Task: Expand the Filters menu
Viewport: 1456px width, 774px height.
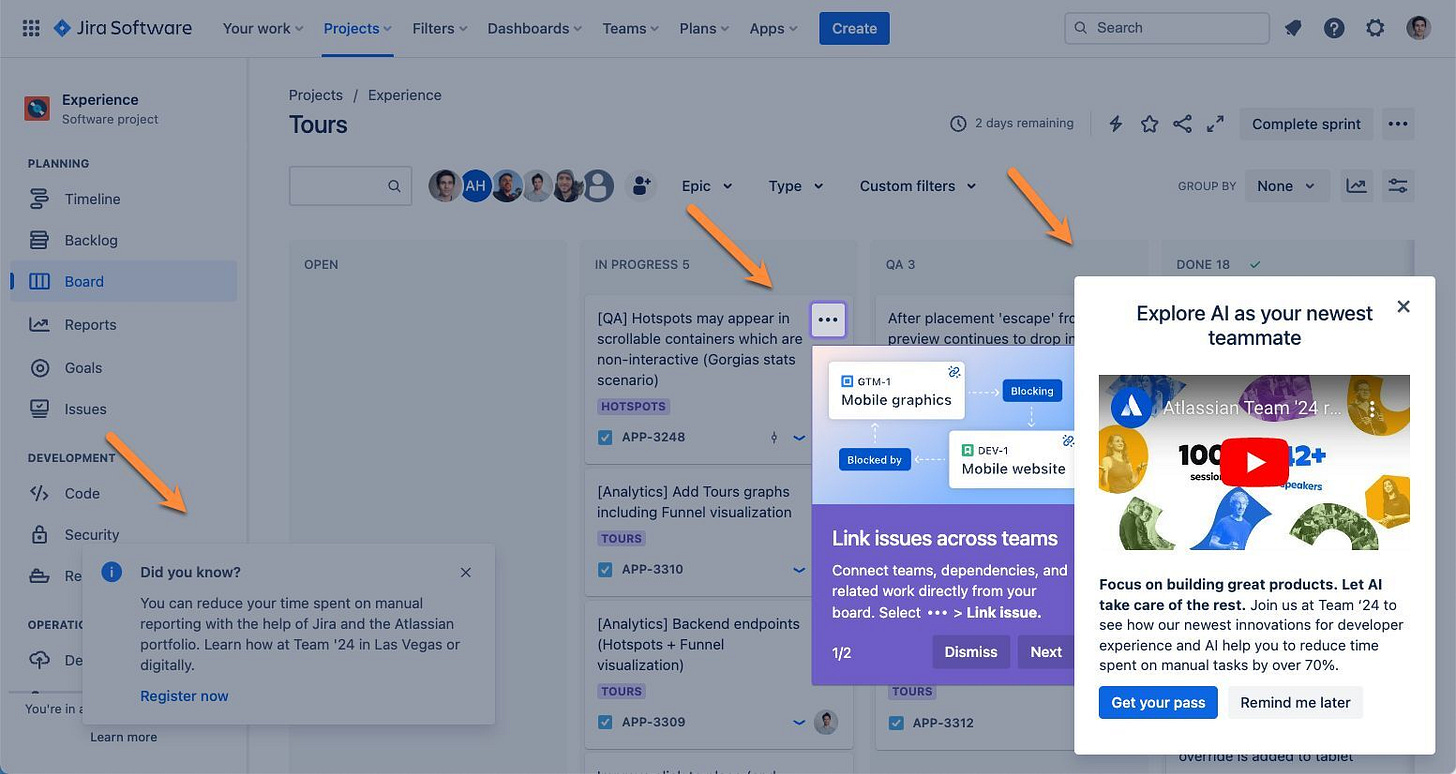Action: [440, 28]
